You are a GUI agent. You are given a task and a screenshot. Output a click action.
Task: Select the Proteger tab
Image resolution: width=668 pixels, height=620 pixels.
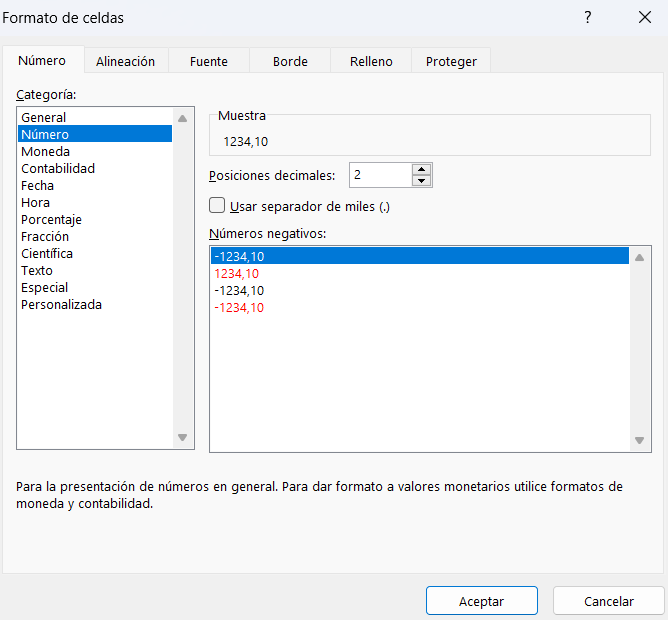click(x=451, y=61)
